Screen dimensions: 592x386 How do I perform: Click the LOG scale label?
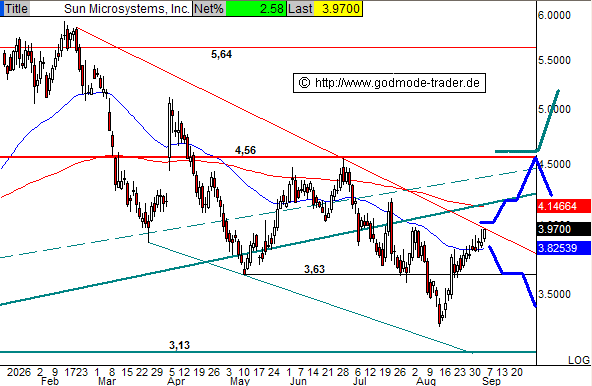pyautogui.click(x=578, y=360)
